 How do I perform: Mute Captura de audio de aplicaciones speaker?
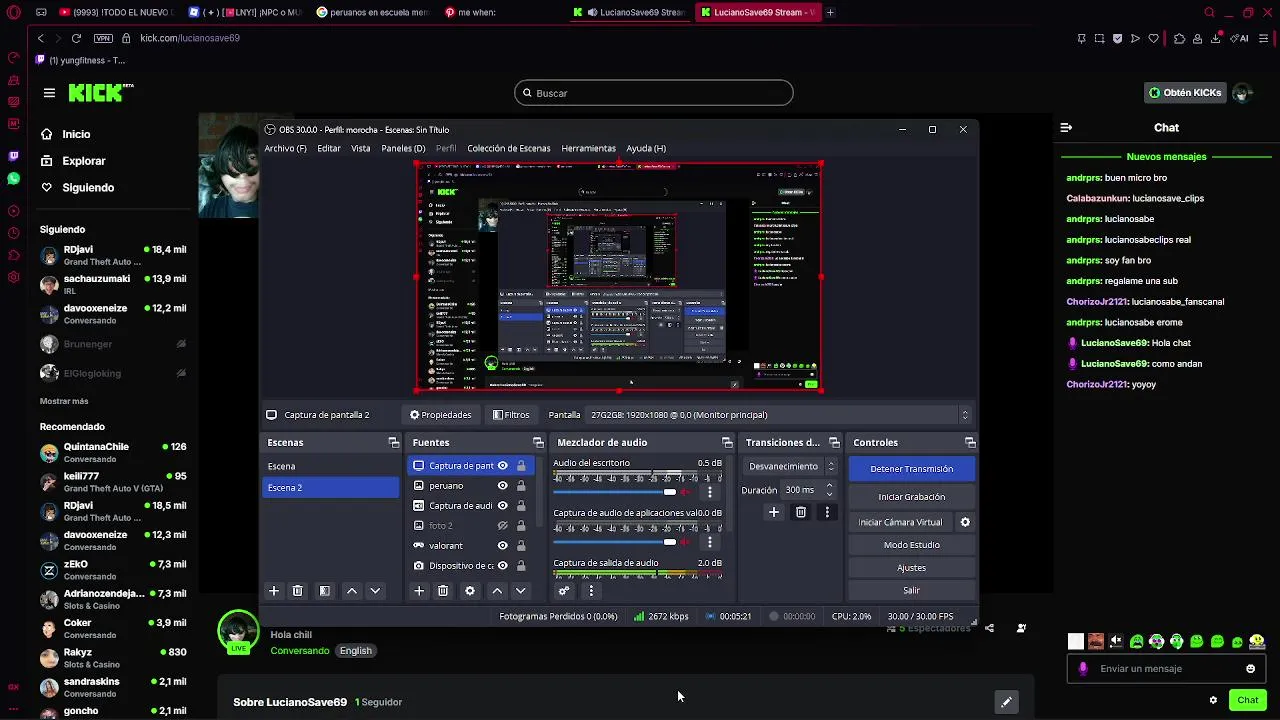(x=686, y=542)
